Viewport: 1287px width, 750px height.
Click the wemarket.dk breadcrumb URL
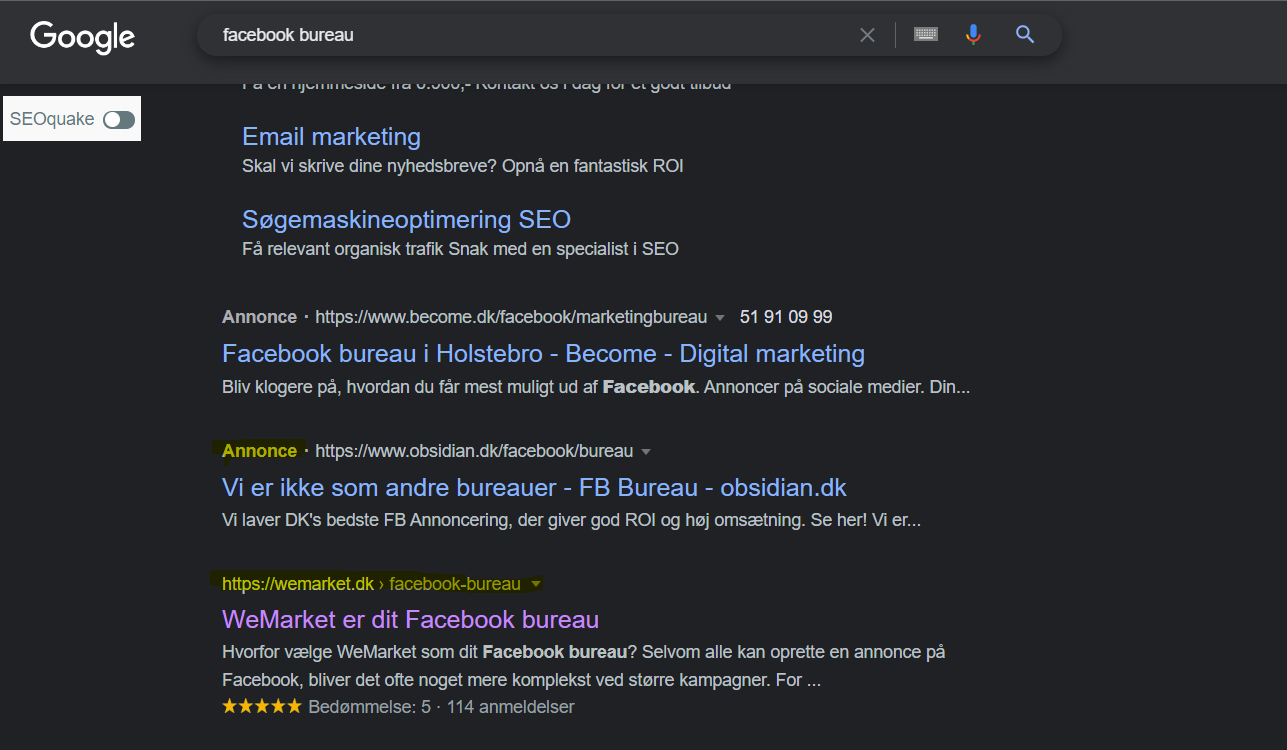(371, 584)
